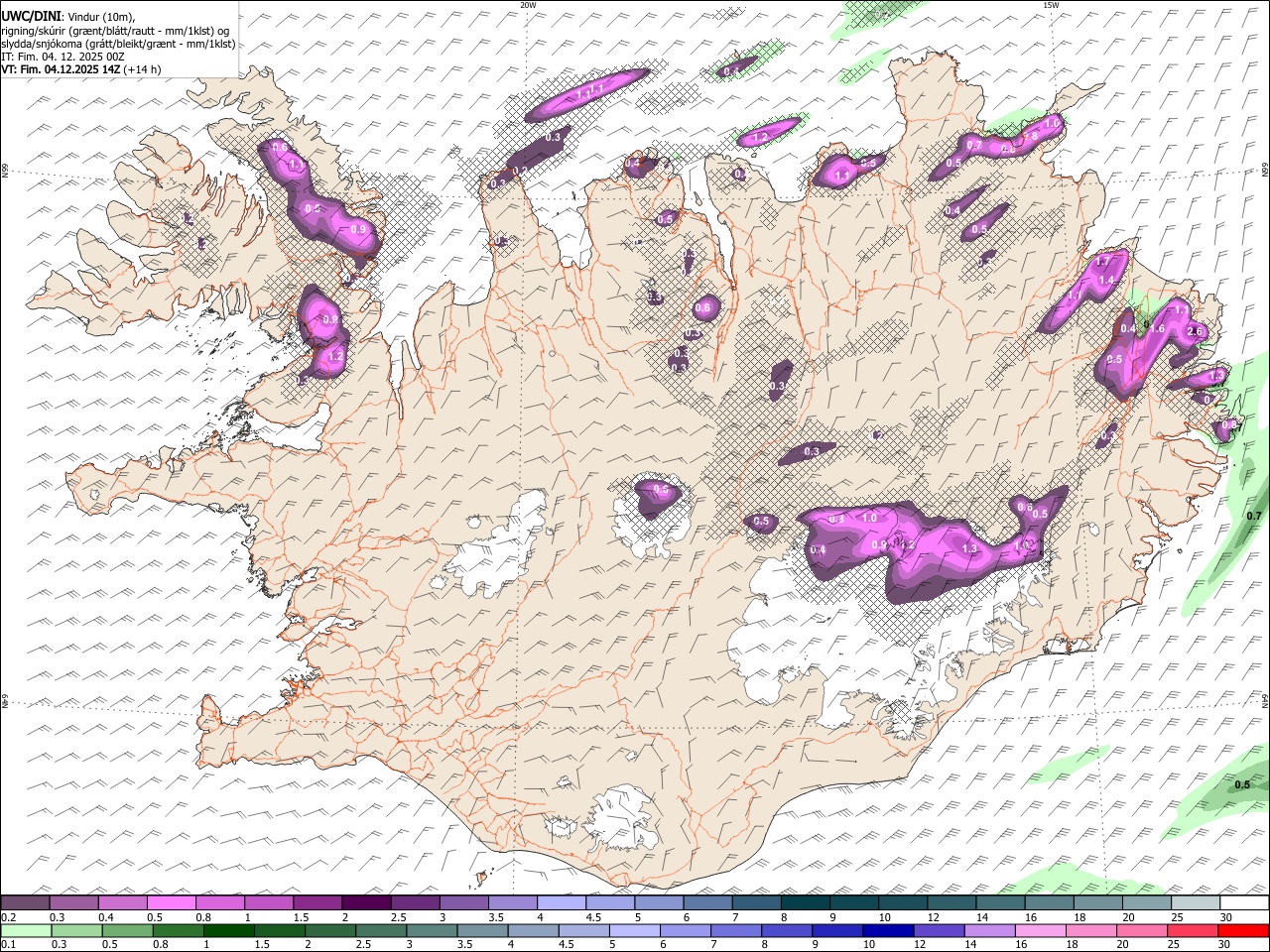Pick the bottom legend swatch between 5 and 6

[x=635, y=930]
